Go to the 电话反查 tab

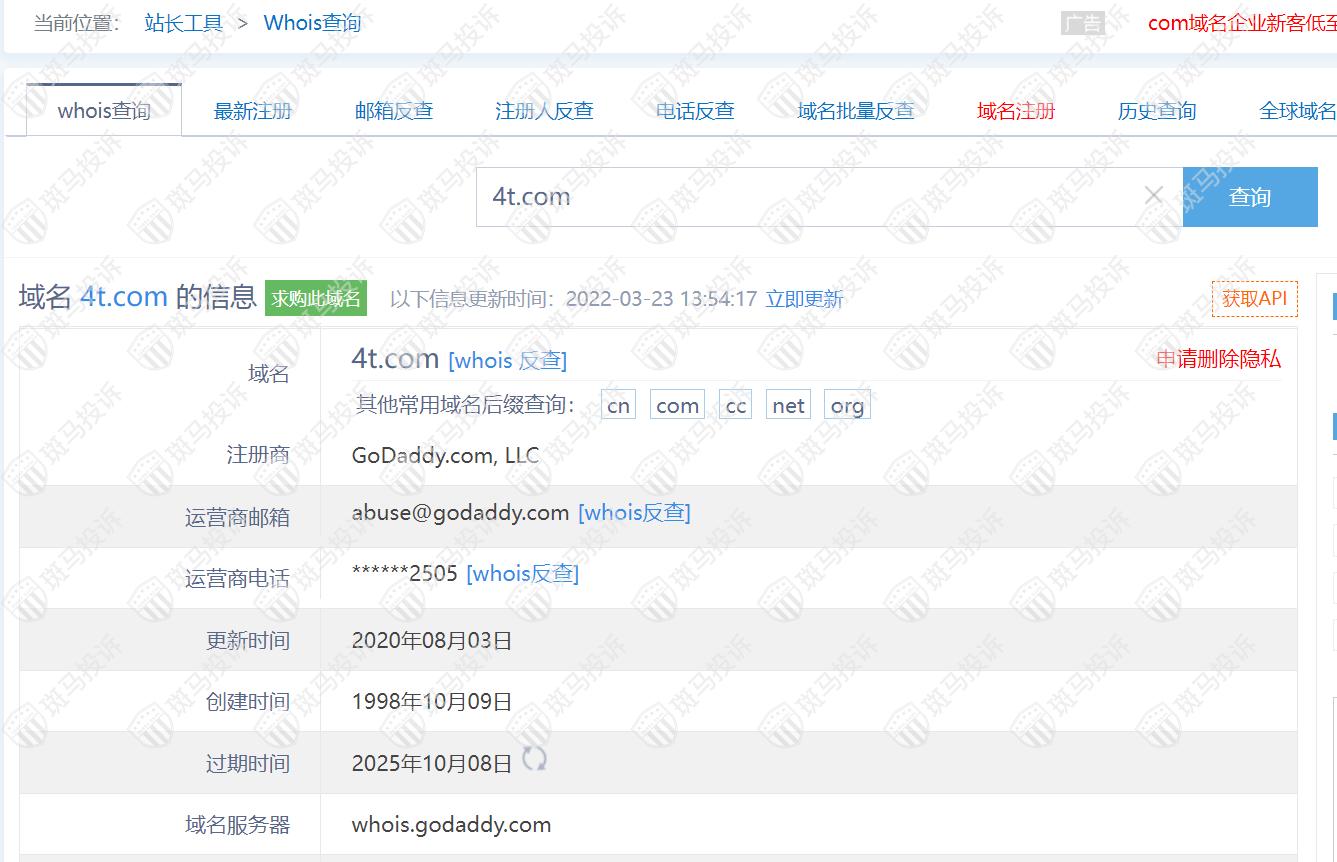tap(695, 111)
